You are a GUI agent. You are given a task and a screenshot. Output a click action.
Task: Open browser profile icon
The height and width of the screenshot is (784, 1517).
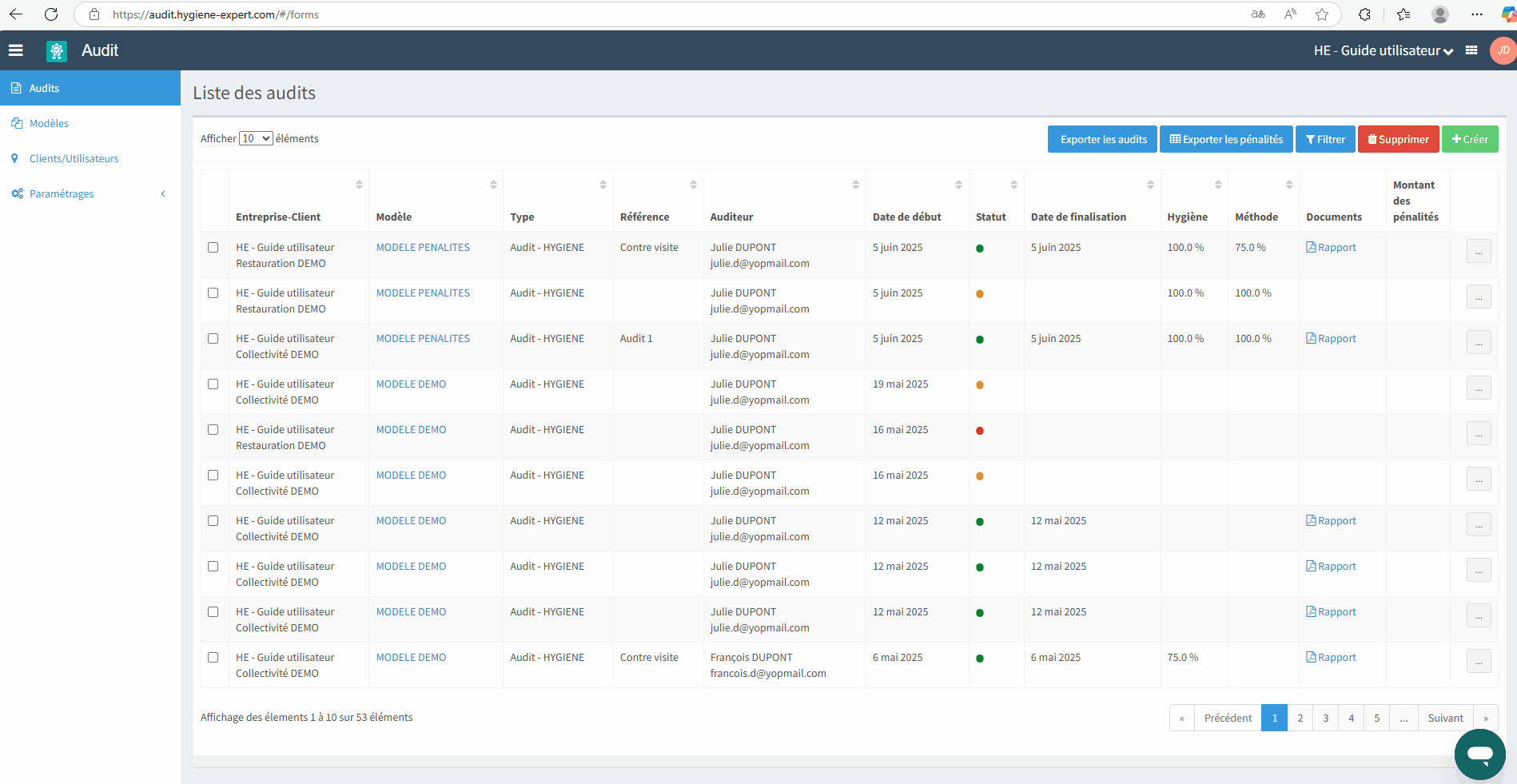tap(1440, 14)
